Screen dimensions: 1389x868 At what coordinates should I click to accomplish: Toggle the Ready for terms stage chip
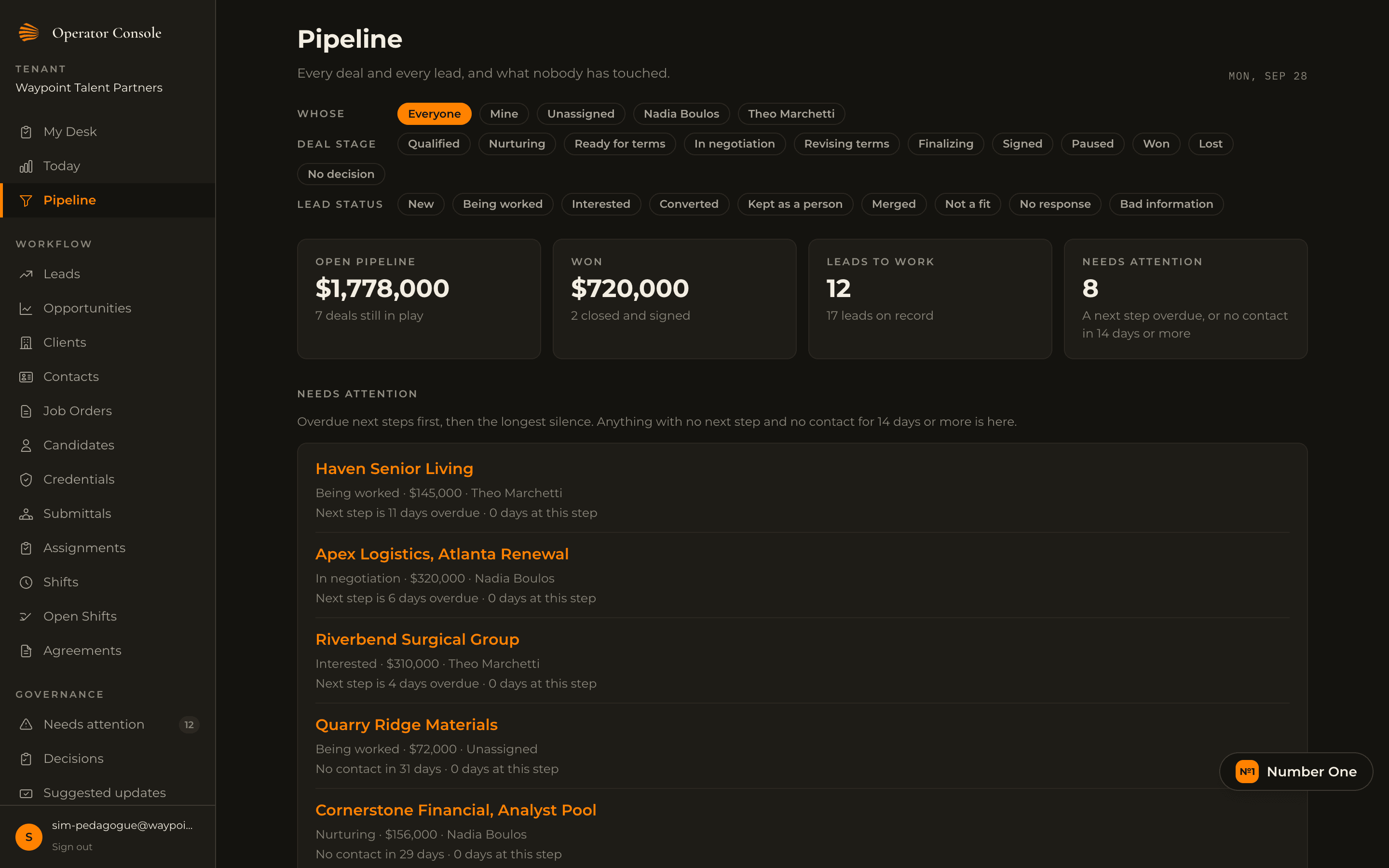click(619, 144)
